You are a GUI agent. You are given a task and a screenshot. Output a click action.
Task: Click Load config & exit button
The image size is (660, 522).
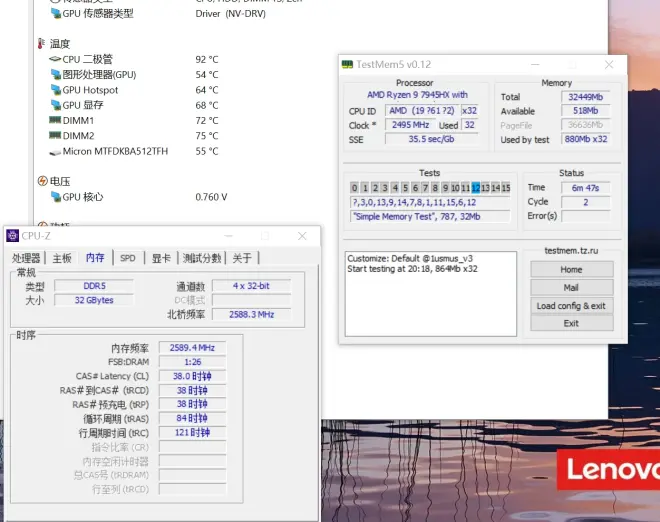[571, 306]
